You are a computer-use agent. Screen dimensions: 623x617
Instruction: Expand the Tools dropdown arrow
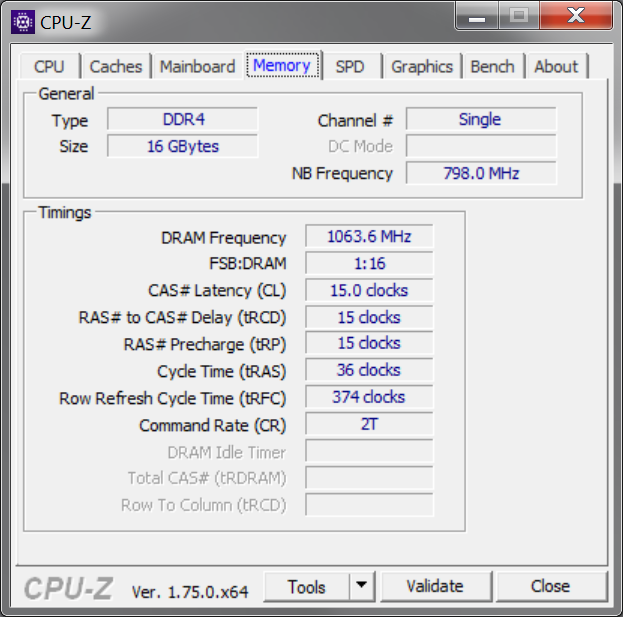[362, 586]
